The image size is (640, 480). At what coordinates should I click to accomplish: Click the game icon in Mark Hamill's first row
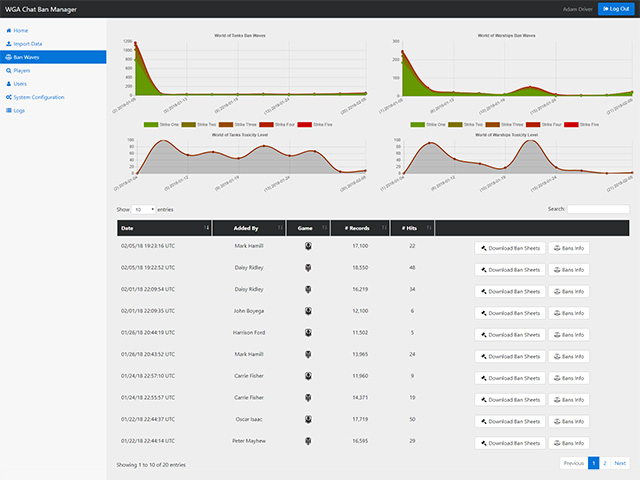308,245
